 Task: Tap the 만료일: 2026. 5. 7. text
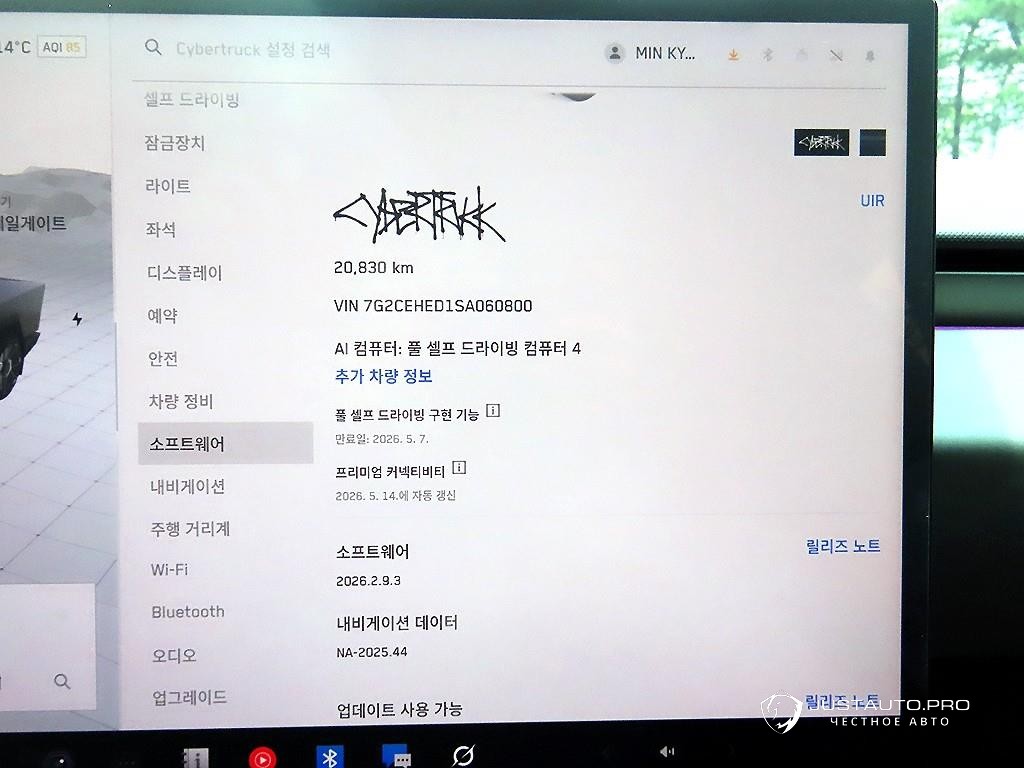(381, 439)
